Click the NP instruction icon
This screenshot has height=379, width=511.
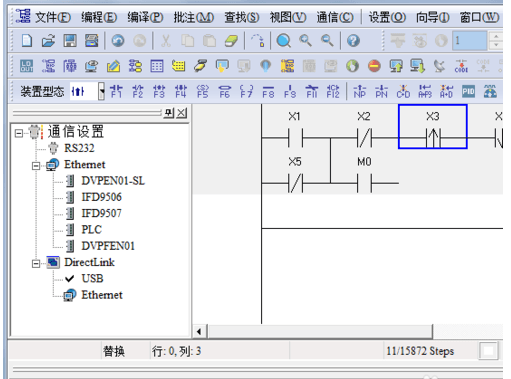pyautogui.click(x=360, y=91)
